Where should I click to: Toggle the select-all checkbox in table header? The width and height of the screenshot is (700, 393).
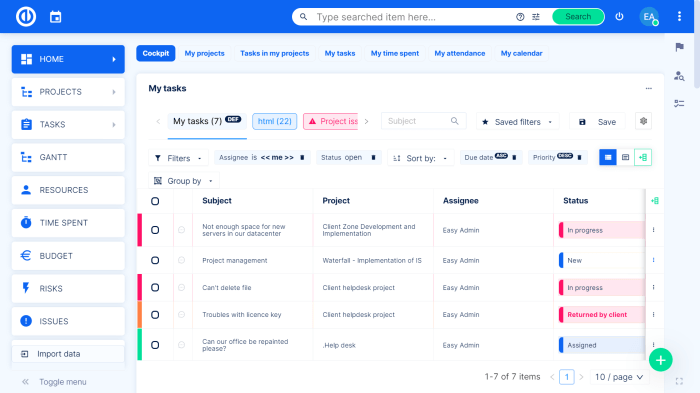click(155, 201)
